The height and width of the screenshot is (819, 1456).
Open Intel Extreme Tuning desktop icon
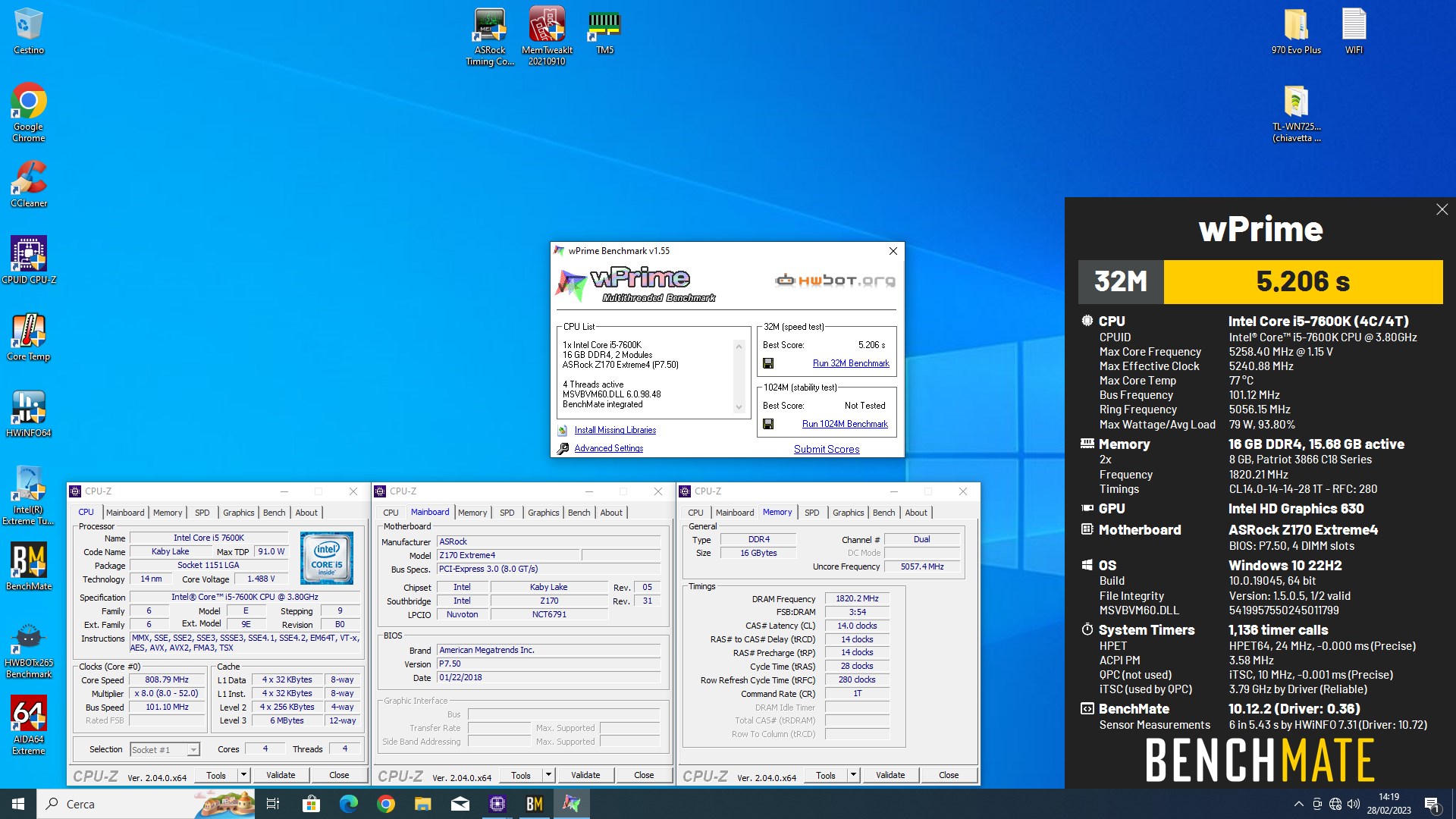pyautogui.click(x=29, y=495)
